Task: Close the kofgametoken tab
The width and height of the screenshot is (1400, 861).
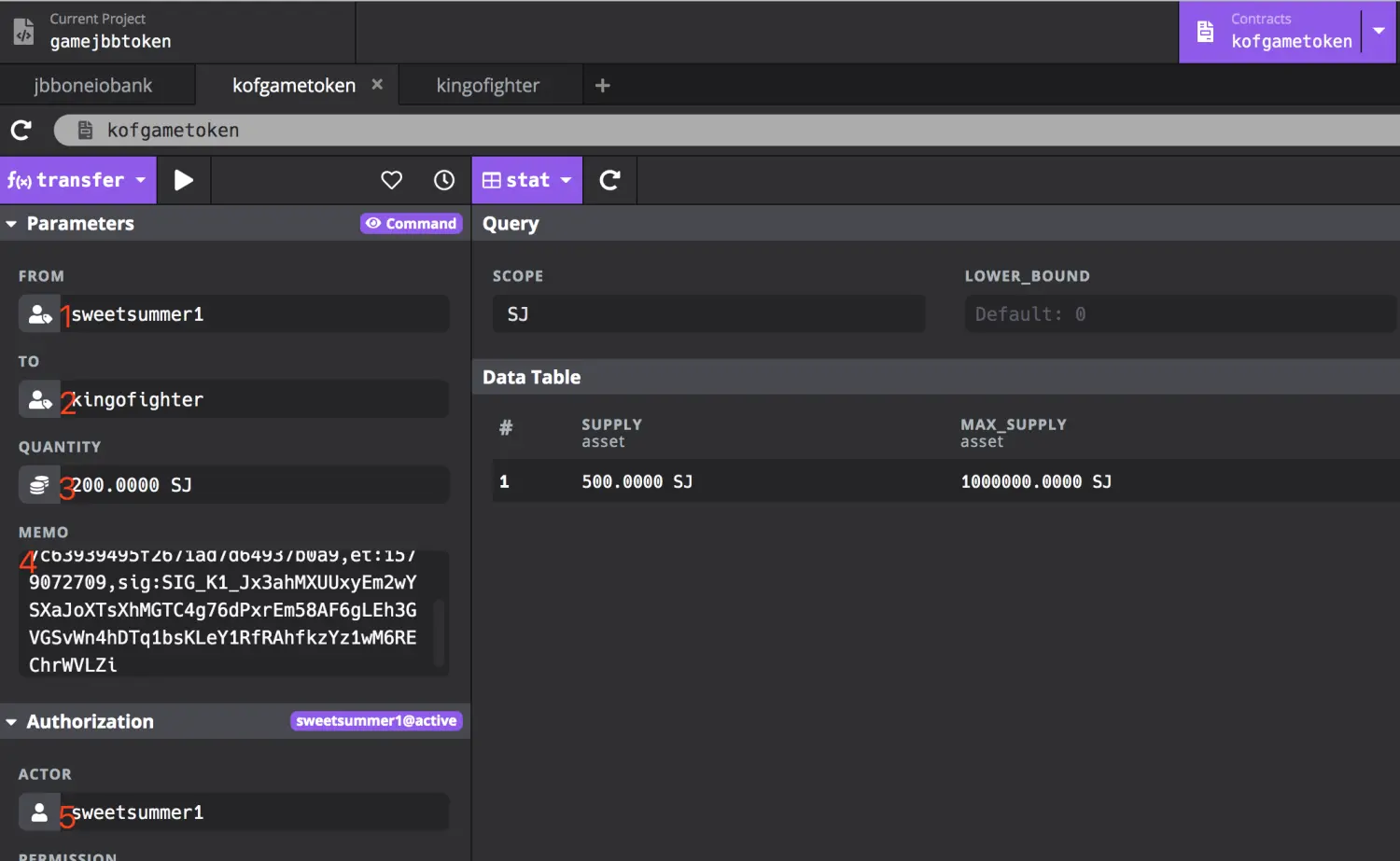Action: pos(377,85)
